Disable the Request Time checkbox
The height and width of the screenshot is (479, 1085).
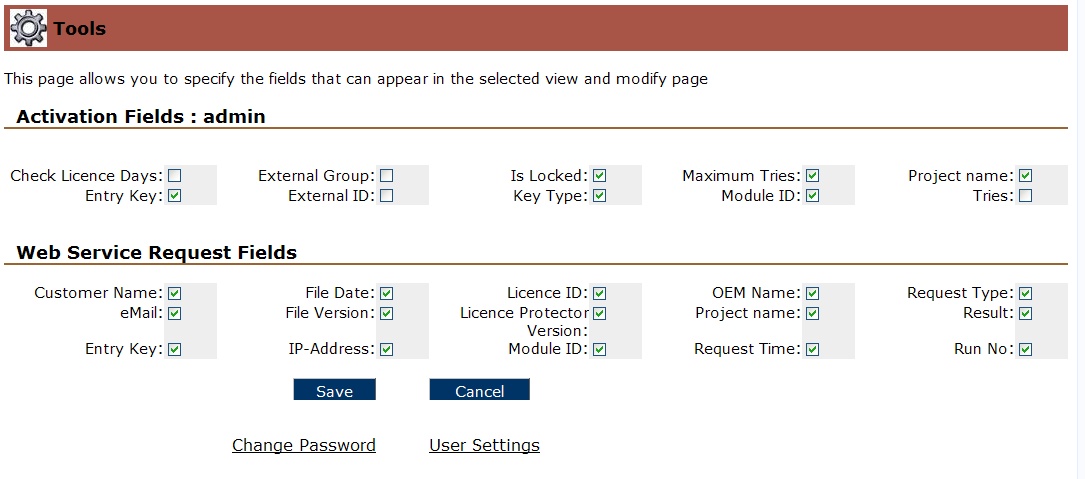(x=812, y=350)
